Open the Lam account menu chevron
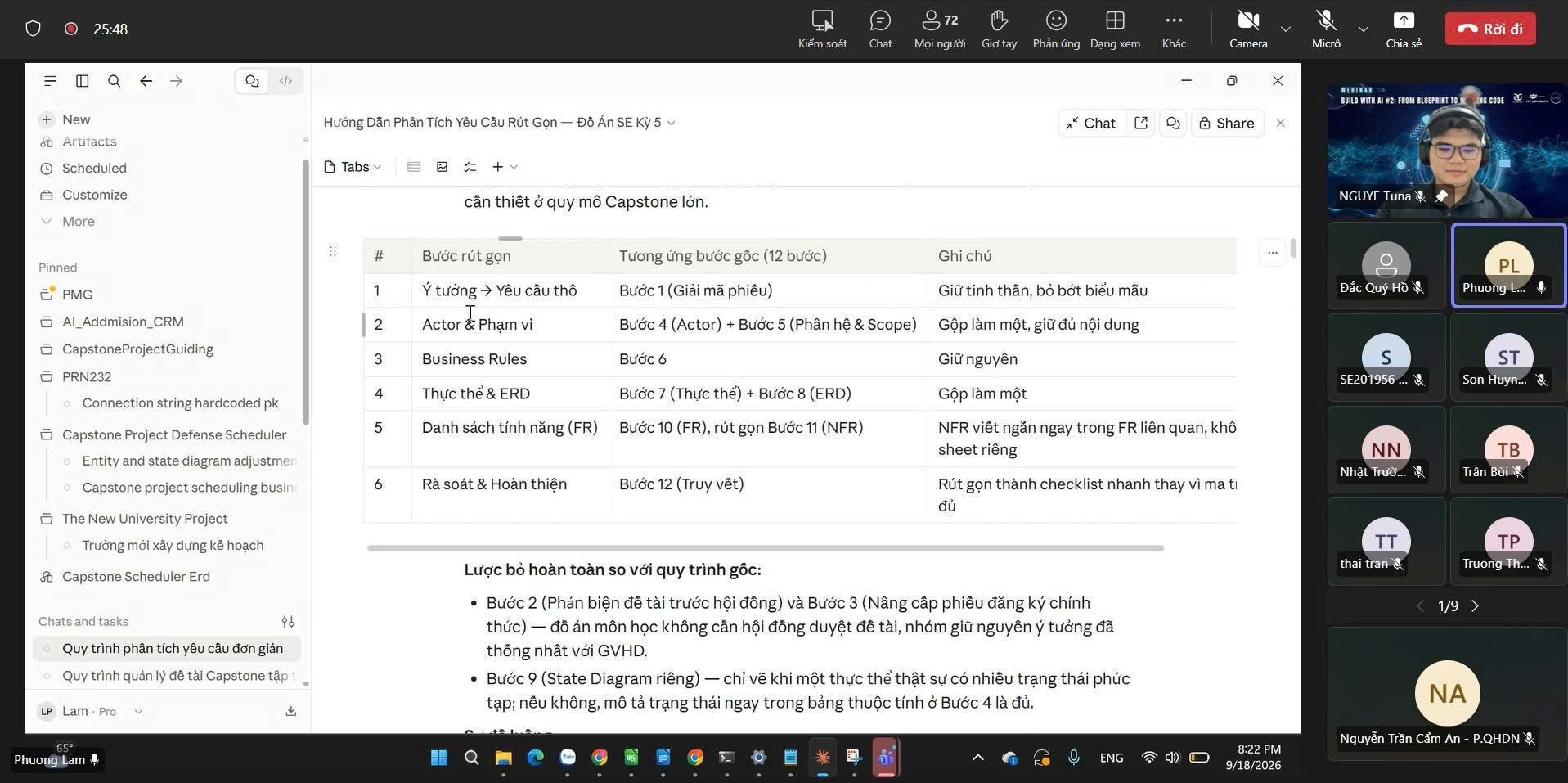 click(x=138, y=711)
